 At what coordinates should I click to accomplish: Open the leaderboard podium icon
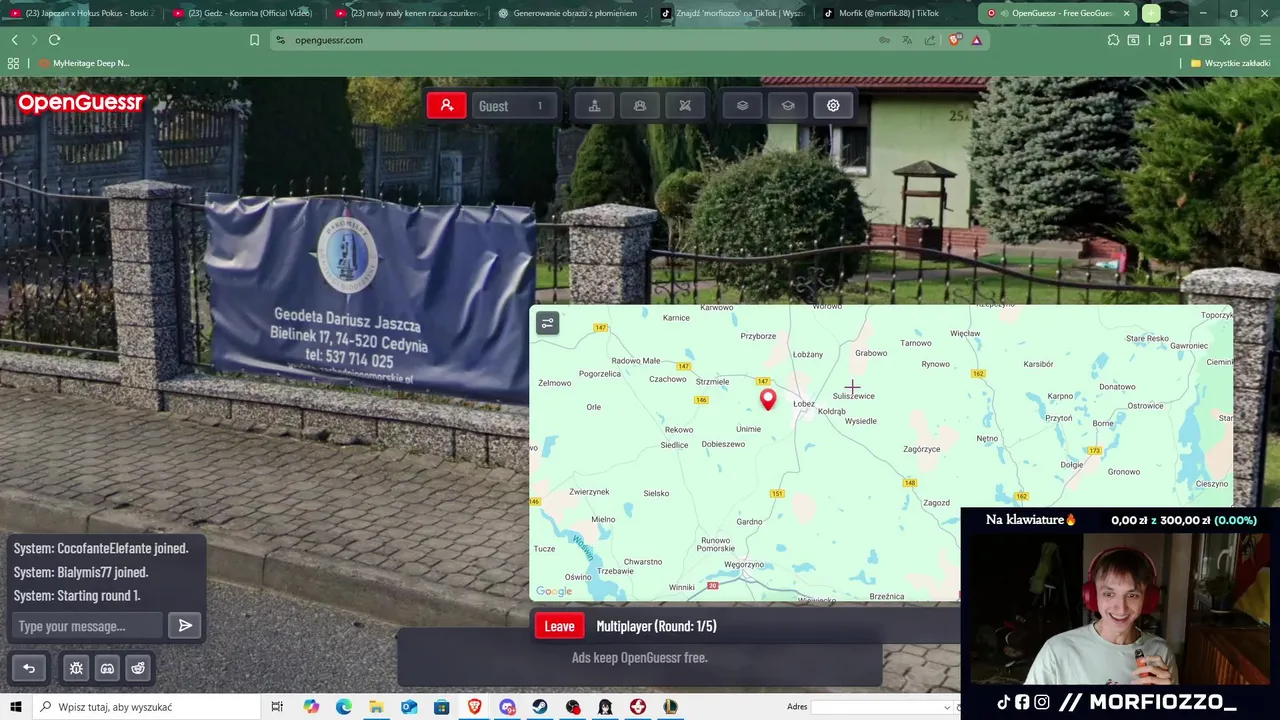tap(594, 105)
